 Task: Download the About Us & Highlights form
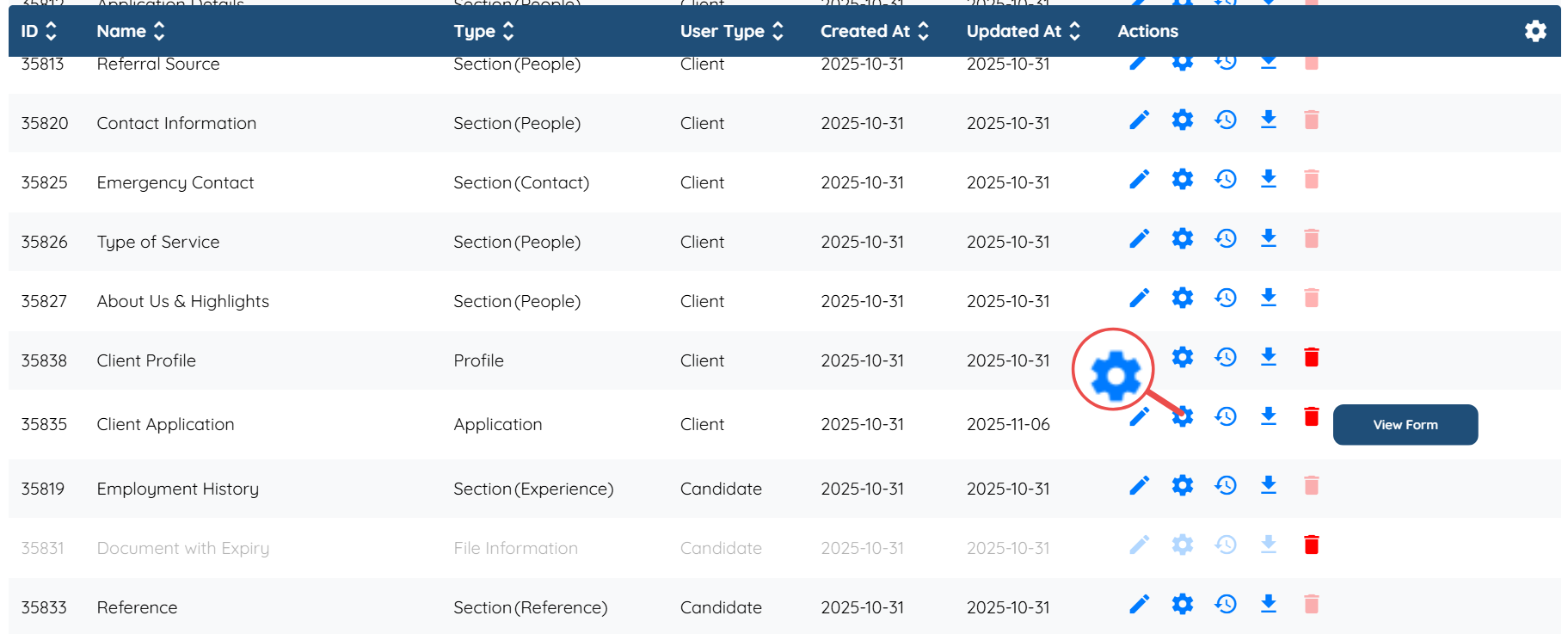1268,298
